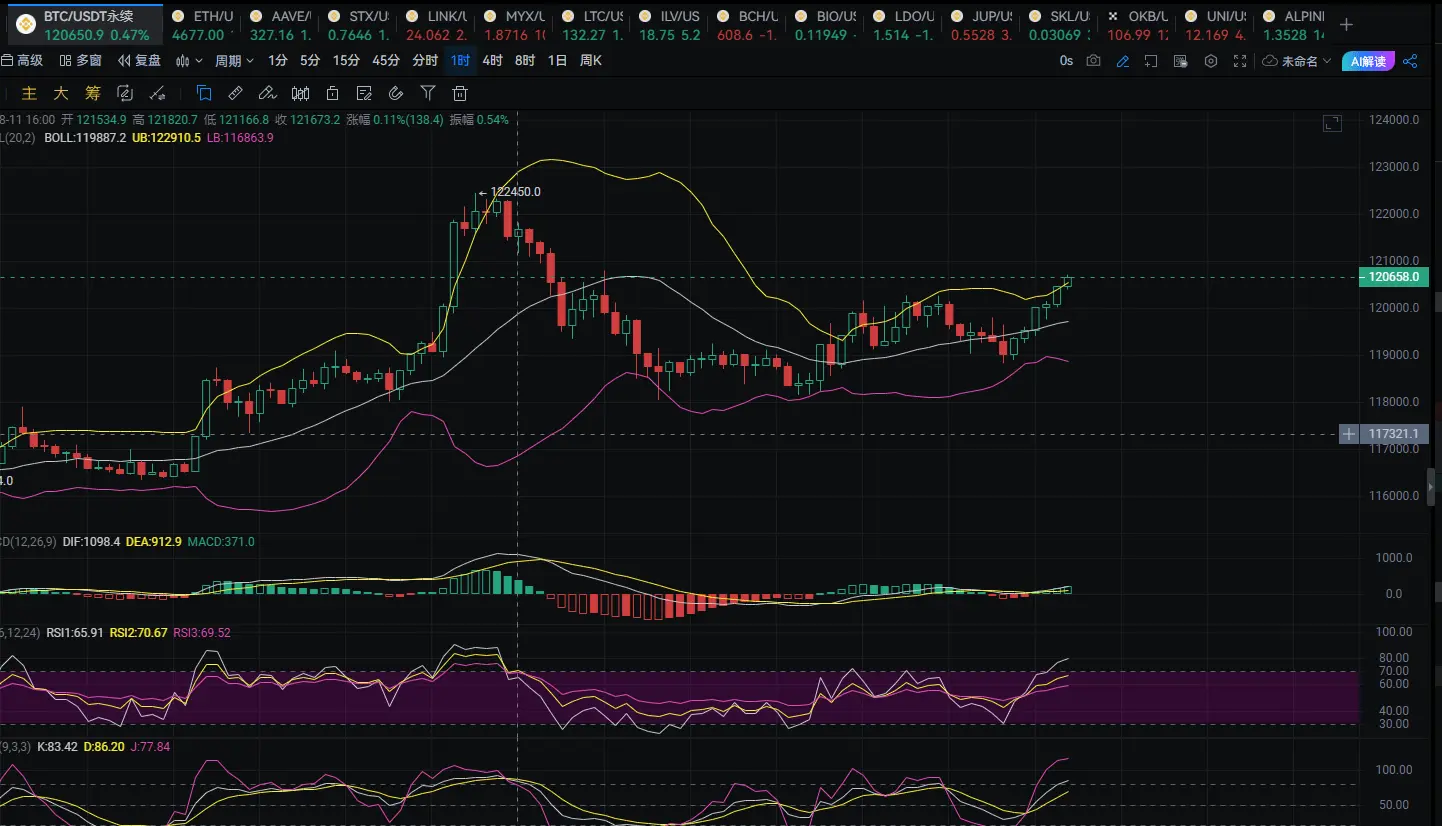Take a chart screenshot with camera icon
The image size is (1442, 826).
tap(1094, 61)
